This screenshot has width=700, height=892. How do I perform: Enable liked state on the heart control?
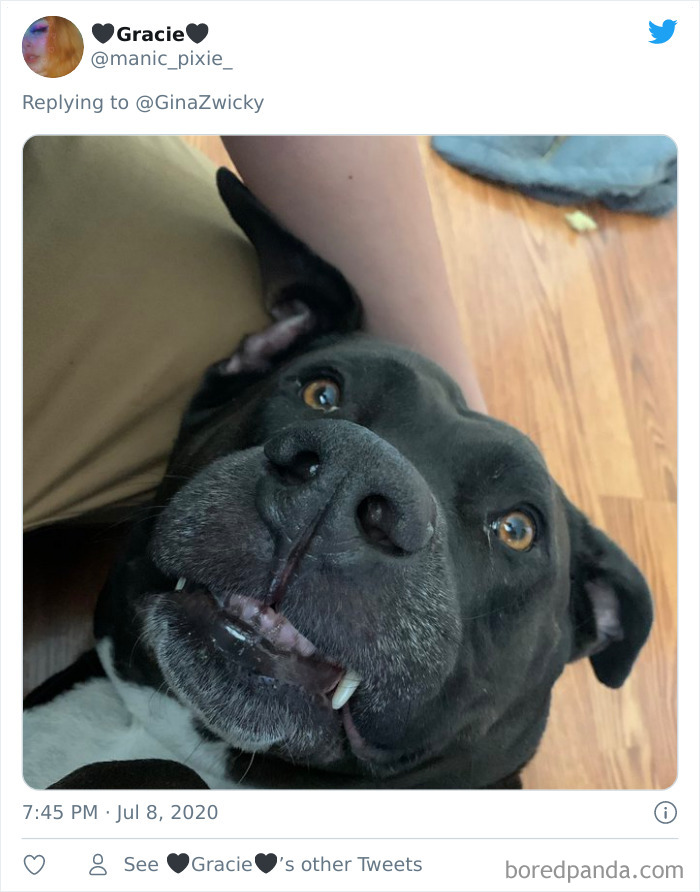point(37,864)
